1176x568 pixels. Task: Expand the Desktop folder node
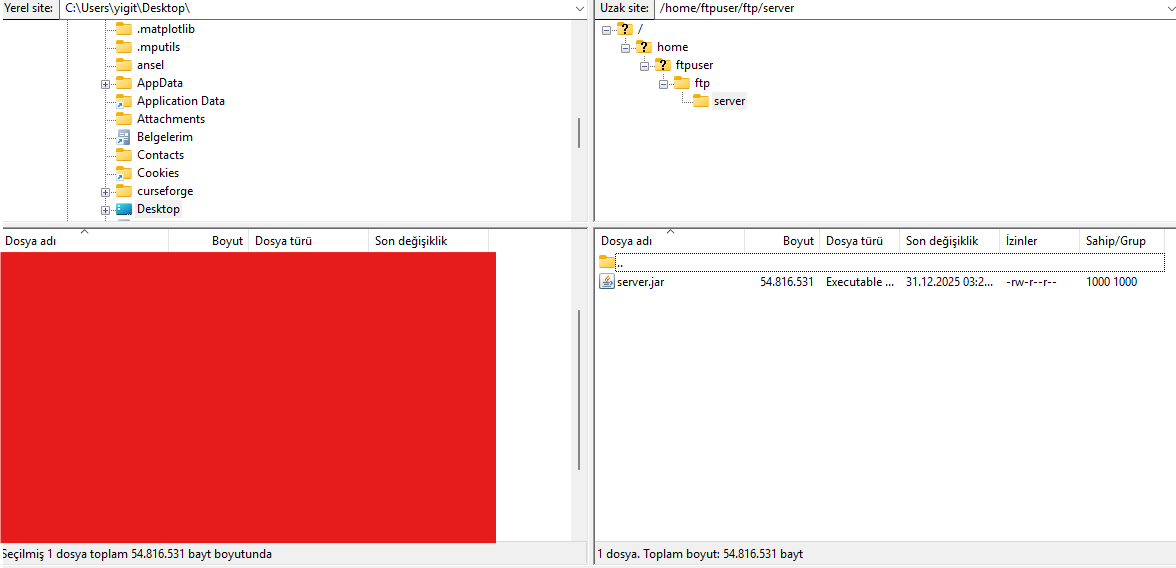click(x=105, y=210)
